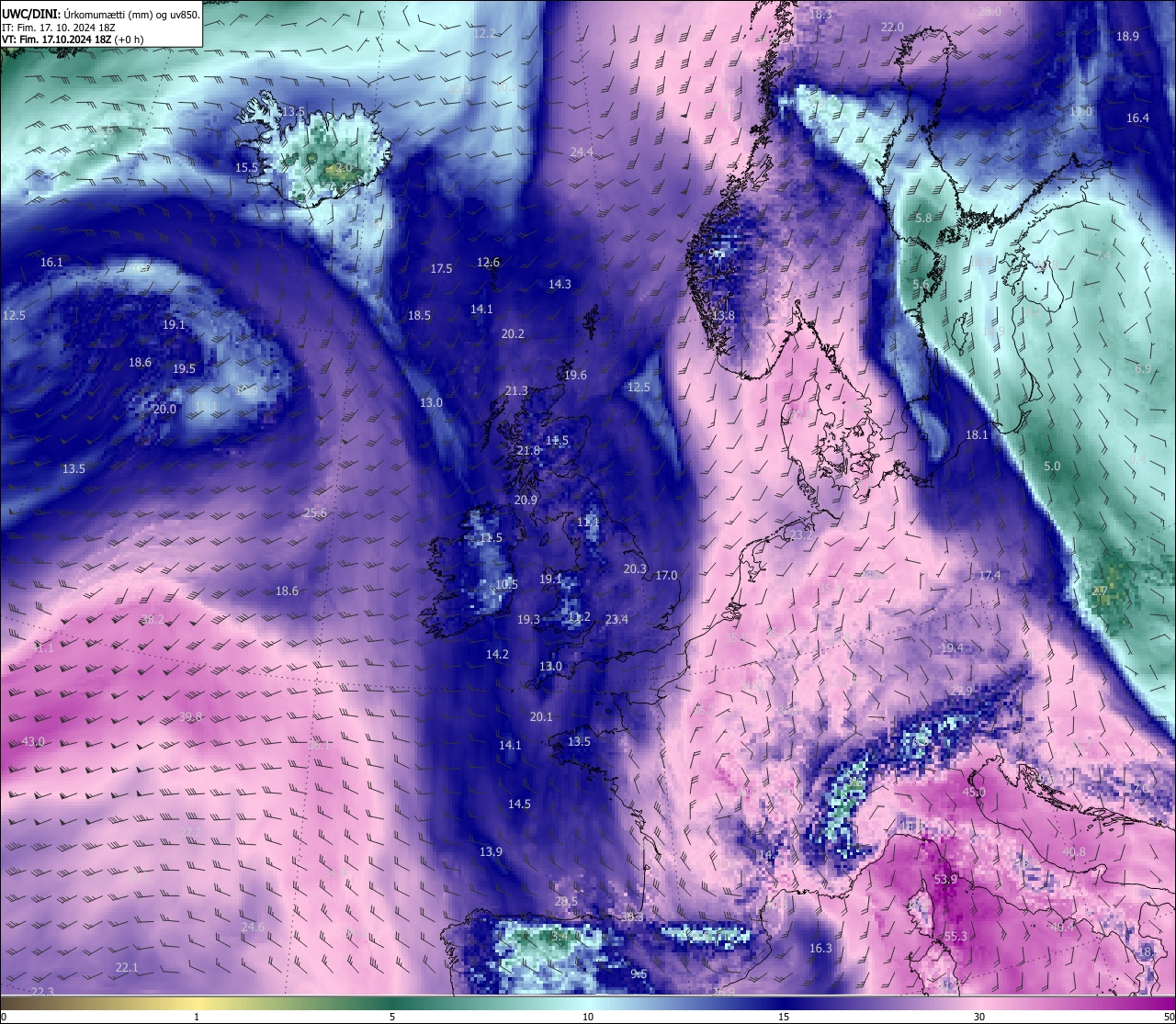Click the 20.1 value off Brittany

[x=541, y=716]
